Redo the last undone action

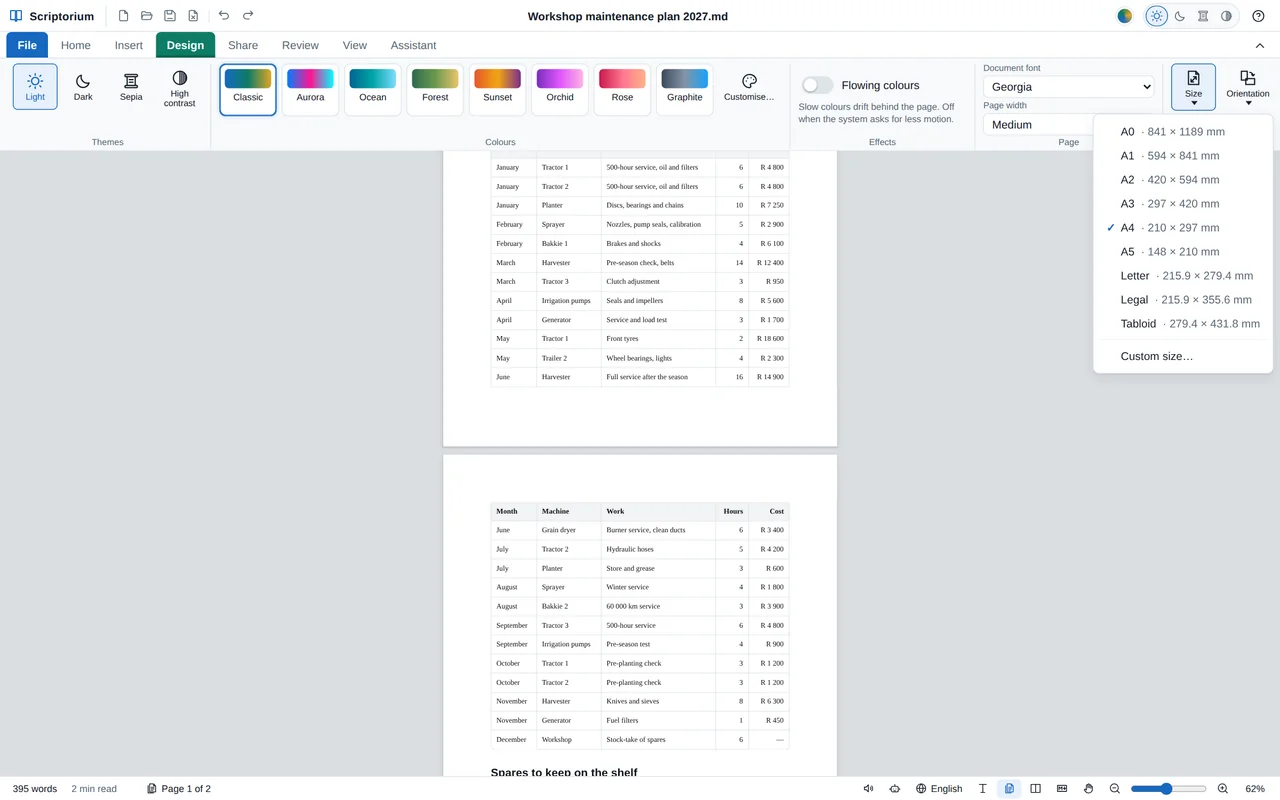(x=248, y=16)
